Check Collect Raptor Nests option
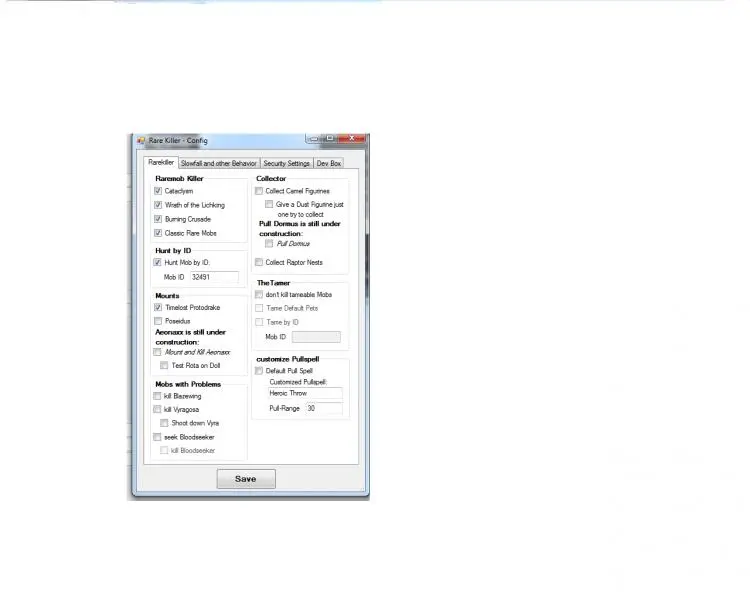Image resolution: width=750 pixels, height=600 pixels. point(259,262)
